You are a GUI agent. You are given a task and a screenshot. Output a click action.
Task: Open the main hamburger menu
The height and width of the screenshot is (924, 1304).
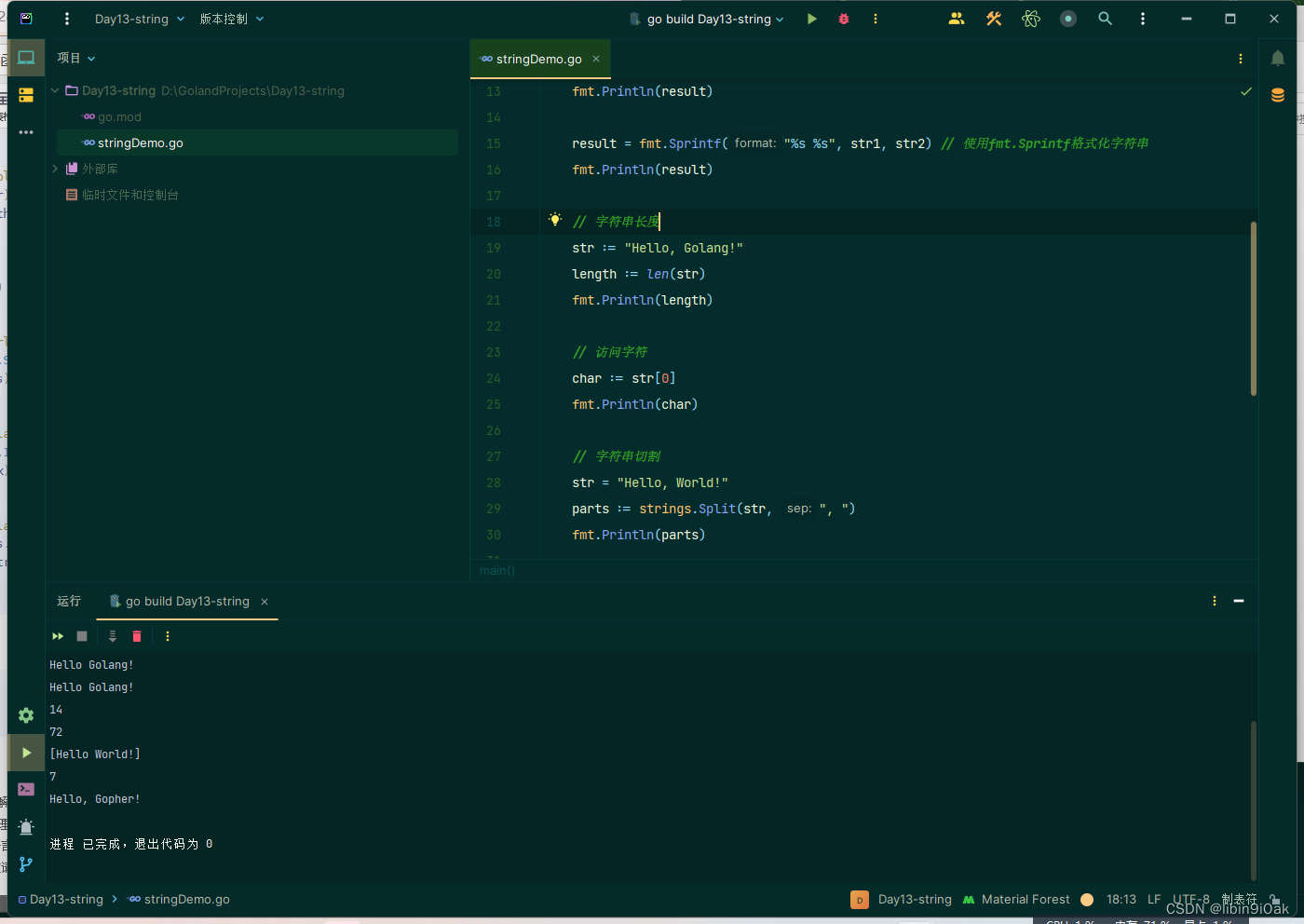(67, 19)
